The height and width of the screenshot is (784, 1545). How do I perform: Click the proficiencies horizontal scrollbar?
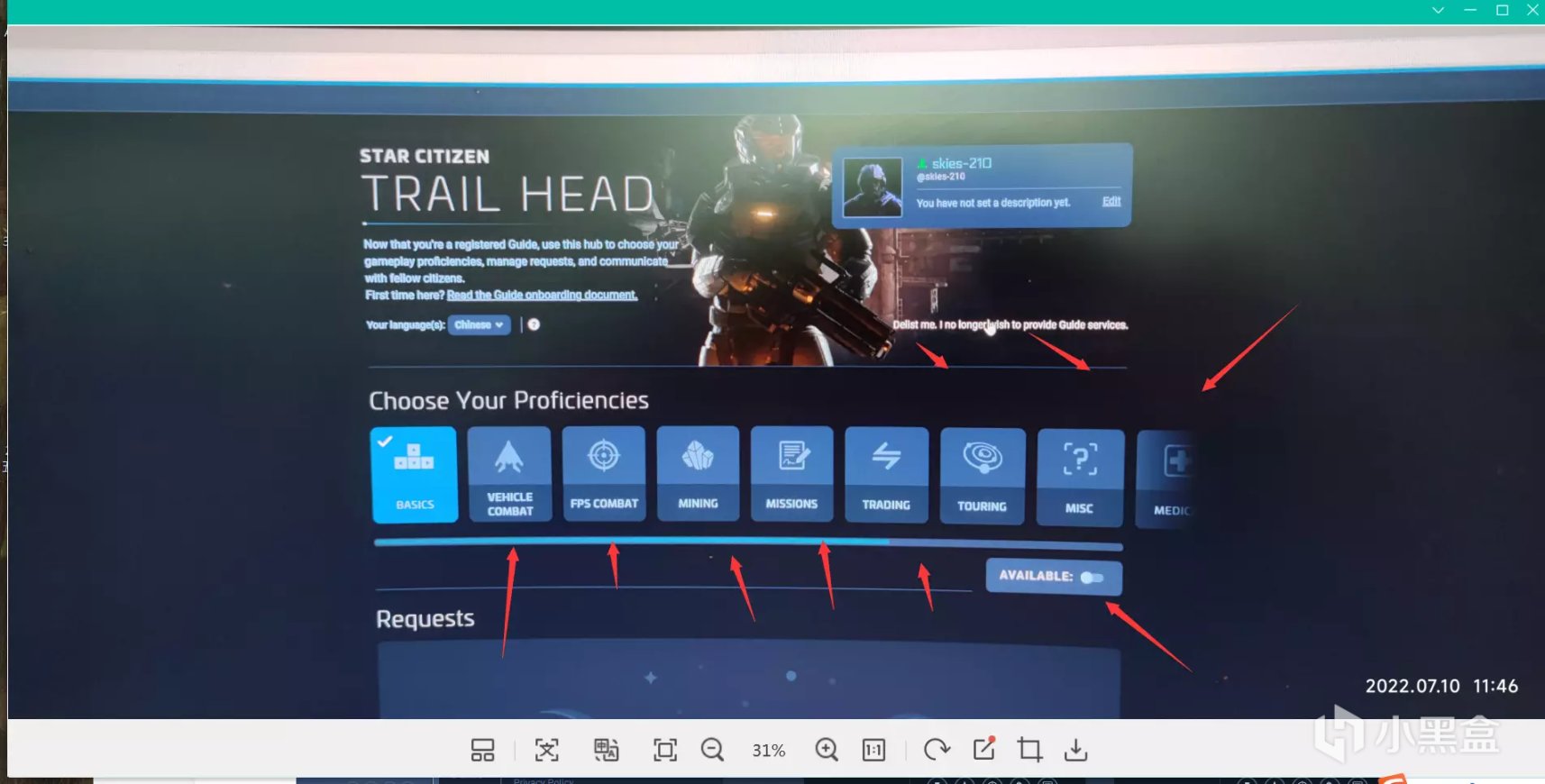(x=748, y=543)
